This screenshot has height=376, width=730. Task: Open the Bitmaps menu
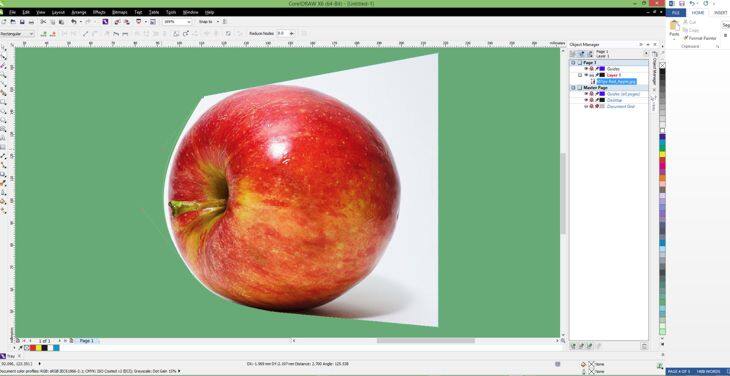coord(120,12)
